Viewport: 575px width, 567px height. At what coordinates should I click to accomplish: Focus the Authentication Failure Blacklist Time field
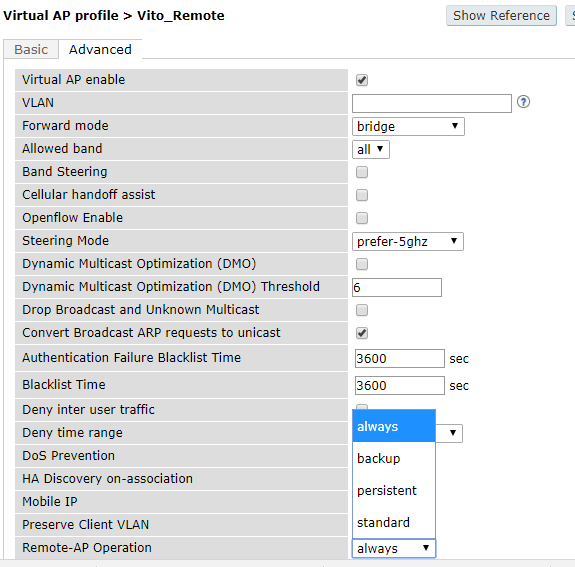(x=400, y=358)
